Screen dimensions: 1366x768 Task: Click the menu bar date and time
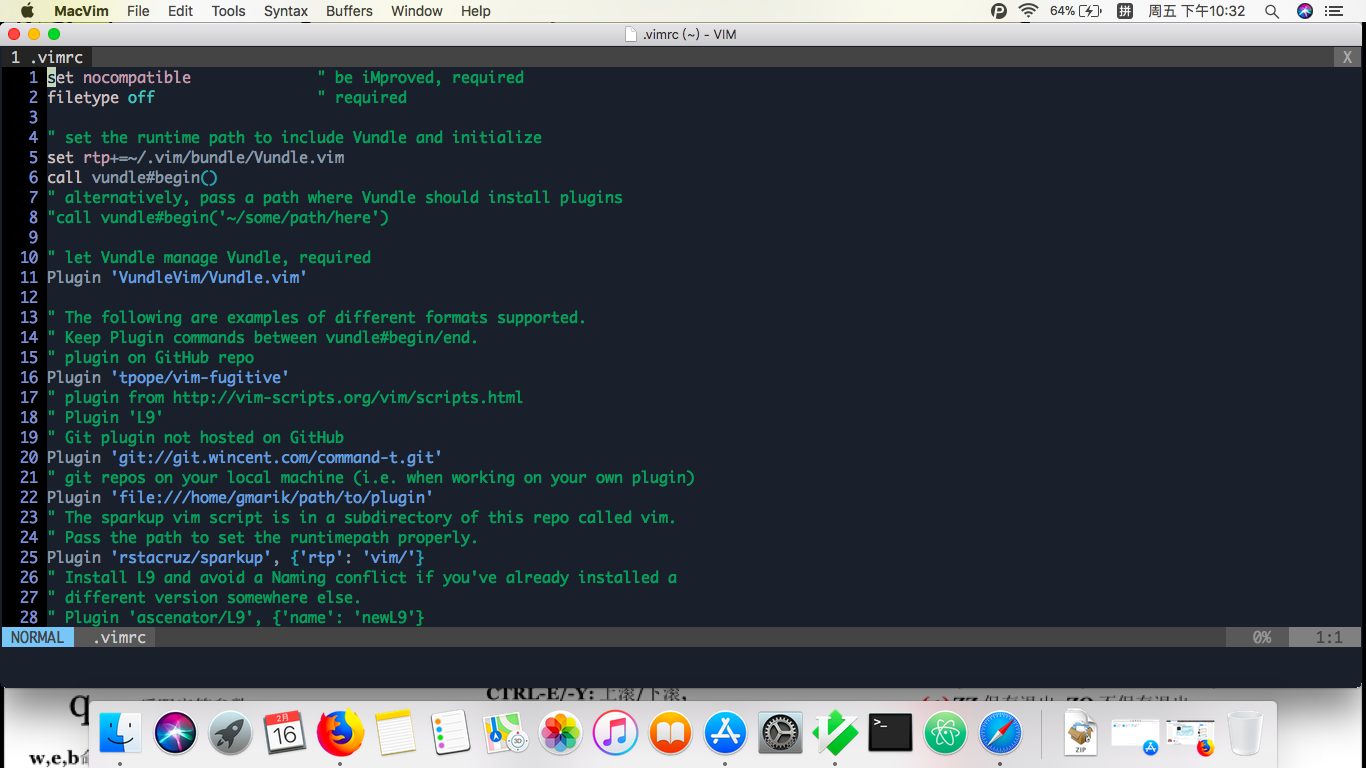(x=1197, y=11)
